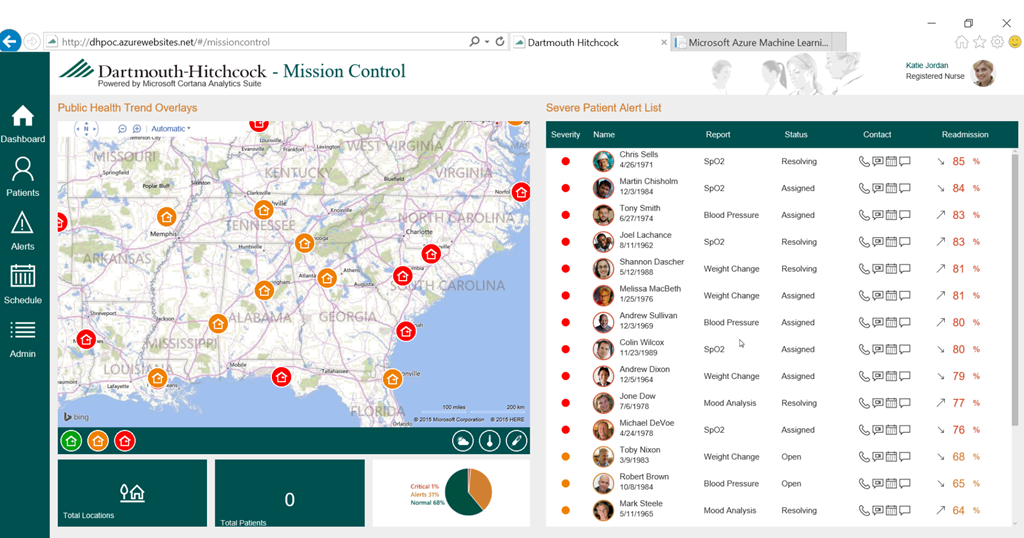The width and height of the screenshot is (1024, 538).
Task: Open the Admin menu item
Action: [x=22, y=338]
